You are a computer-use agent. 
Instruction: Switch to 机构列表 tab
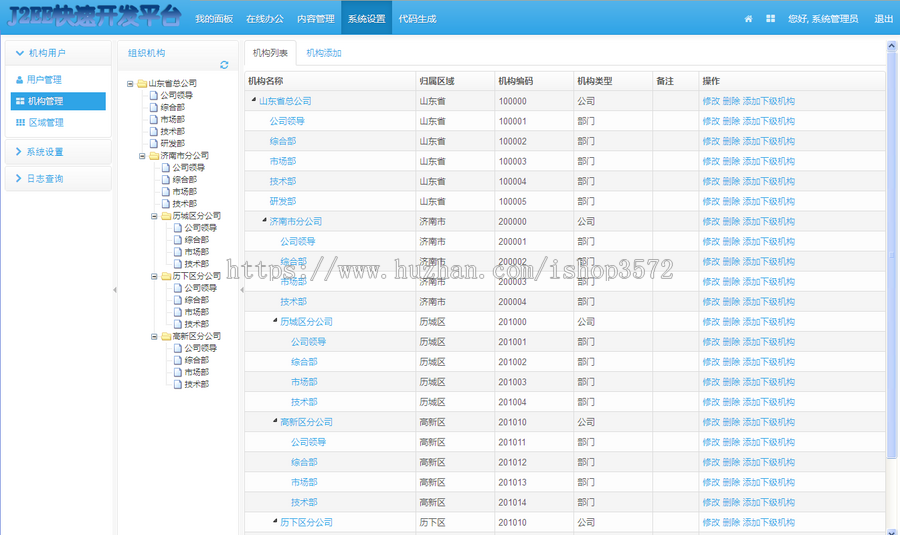(270, 53)
